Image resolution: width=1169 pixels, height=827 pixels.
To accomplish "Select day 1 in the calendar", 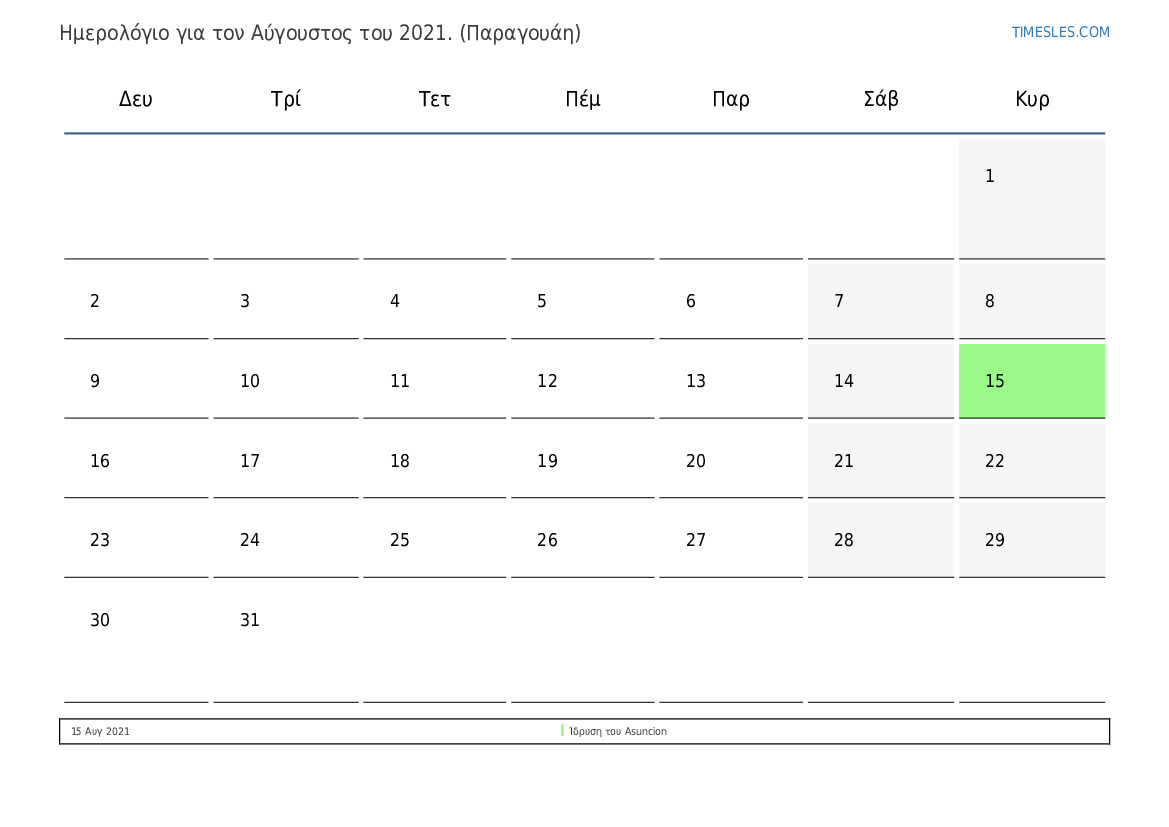I will 1031,198.
